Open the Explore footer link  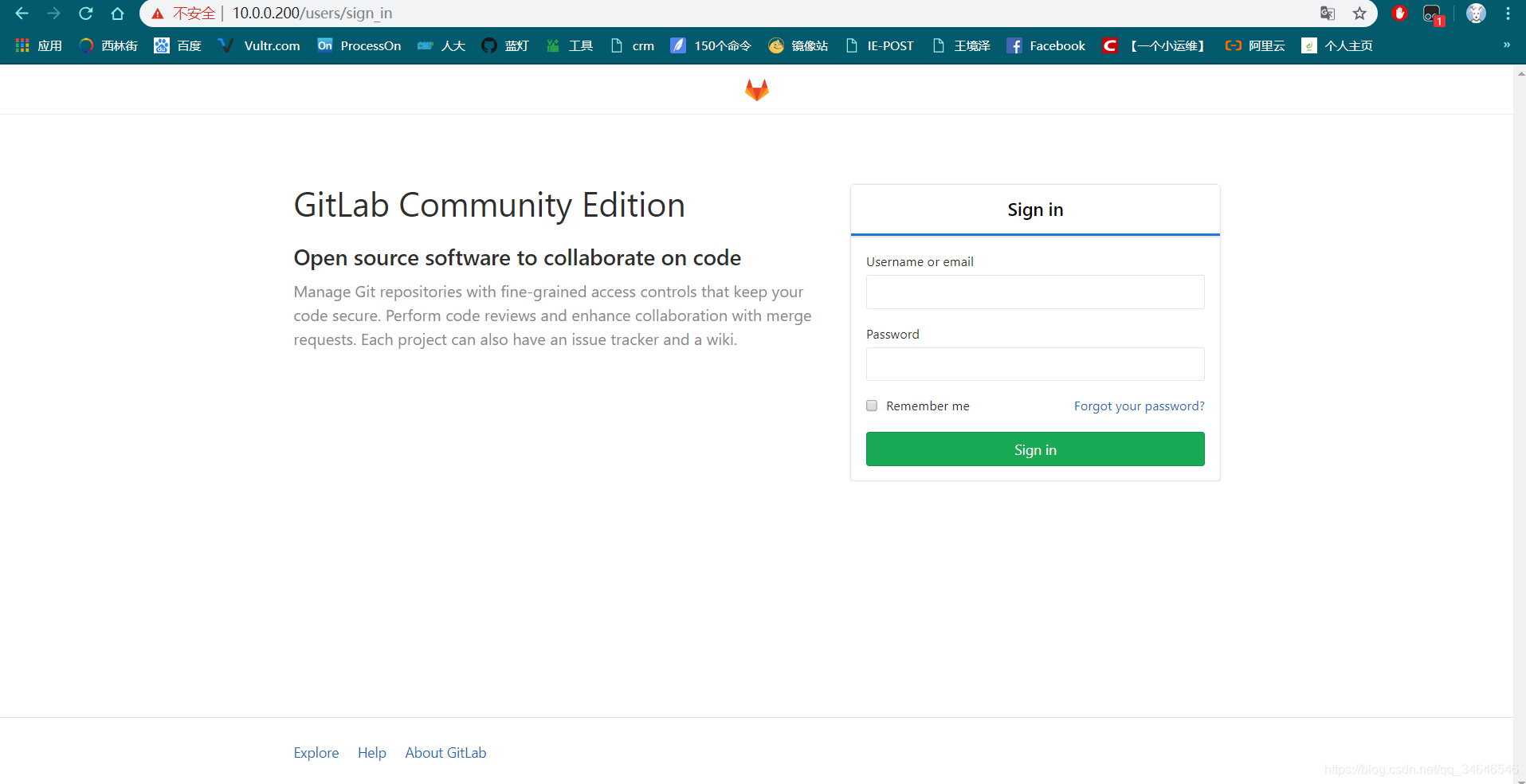(x=316, y=753)
